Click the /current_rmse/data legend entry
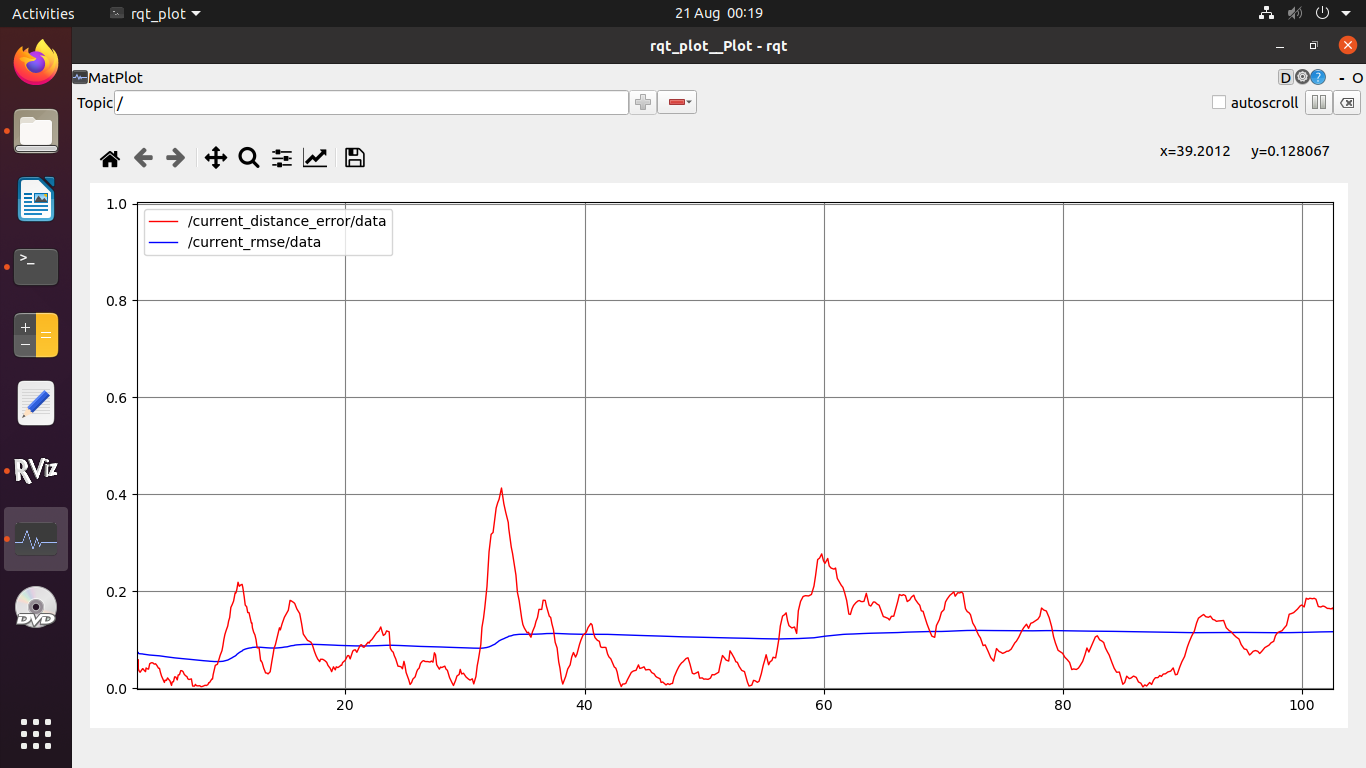1366x768 pixels. pos(254,242)
